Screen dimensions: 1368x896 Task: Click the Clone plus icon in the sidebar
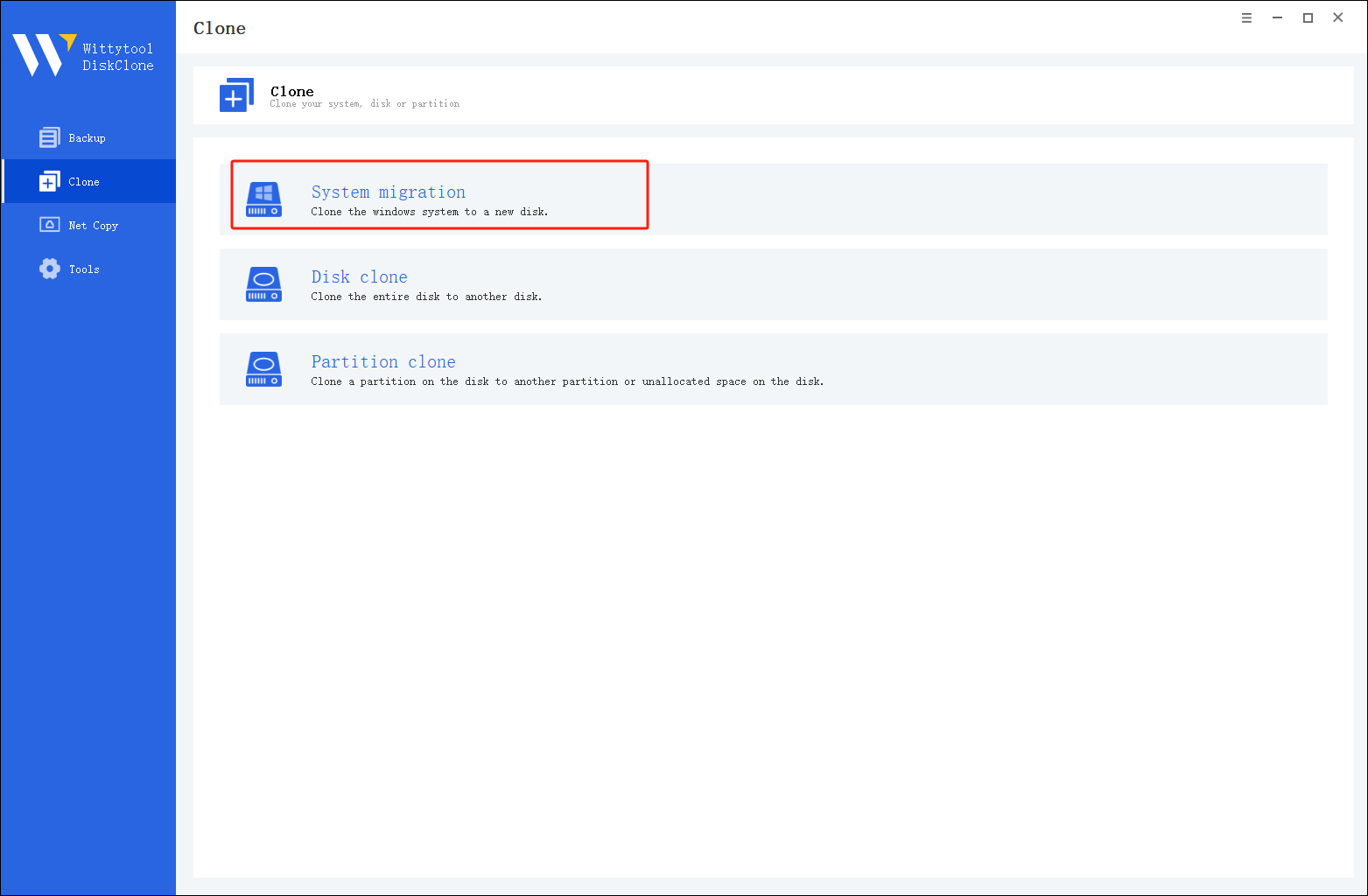tap(50, 181)
